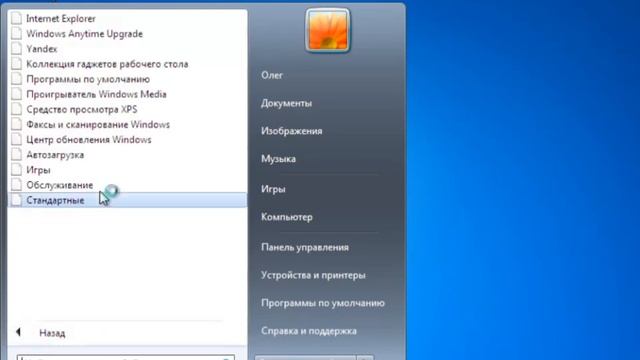Expand the Автозагрузка folder
The image size is (640, 360).
coord(55,155)
